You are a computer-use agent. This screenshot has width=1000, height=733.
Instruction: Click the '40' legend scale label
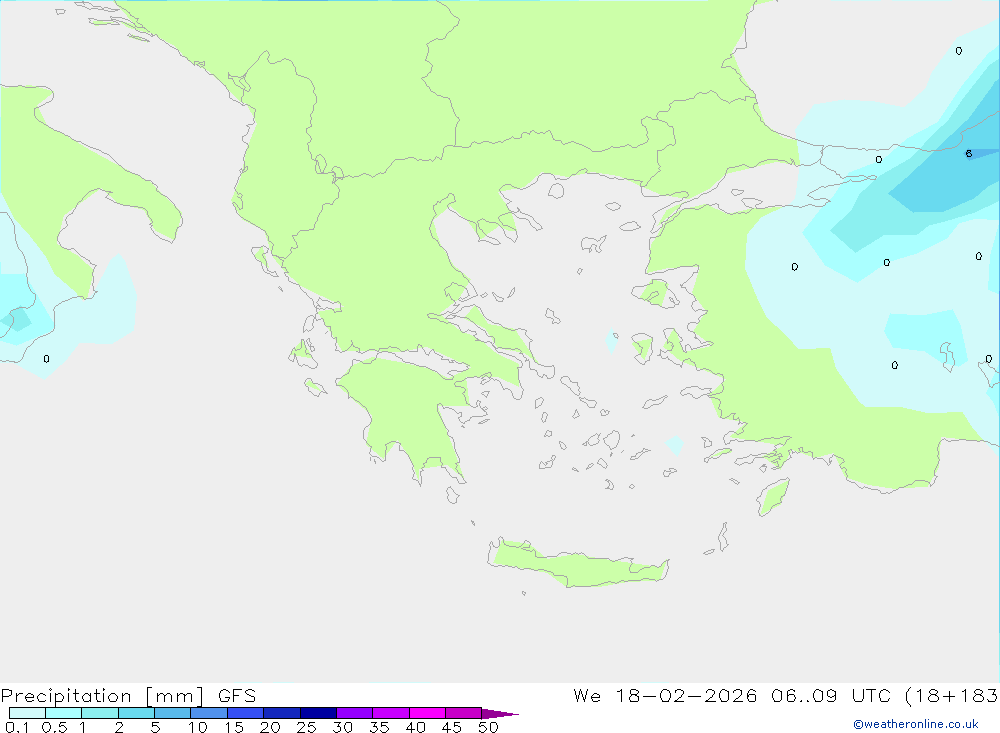coord(415,727)
